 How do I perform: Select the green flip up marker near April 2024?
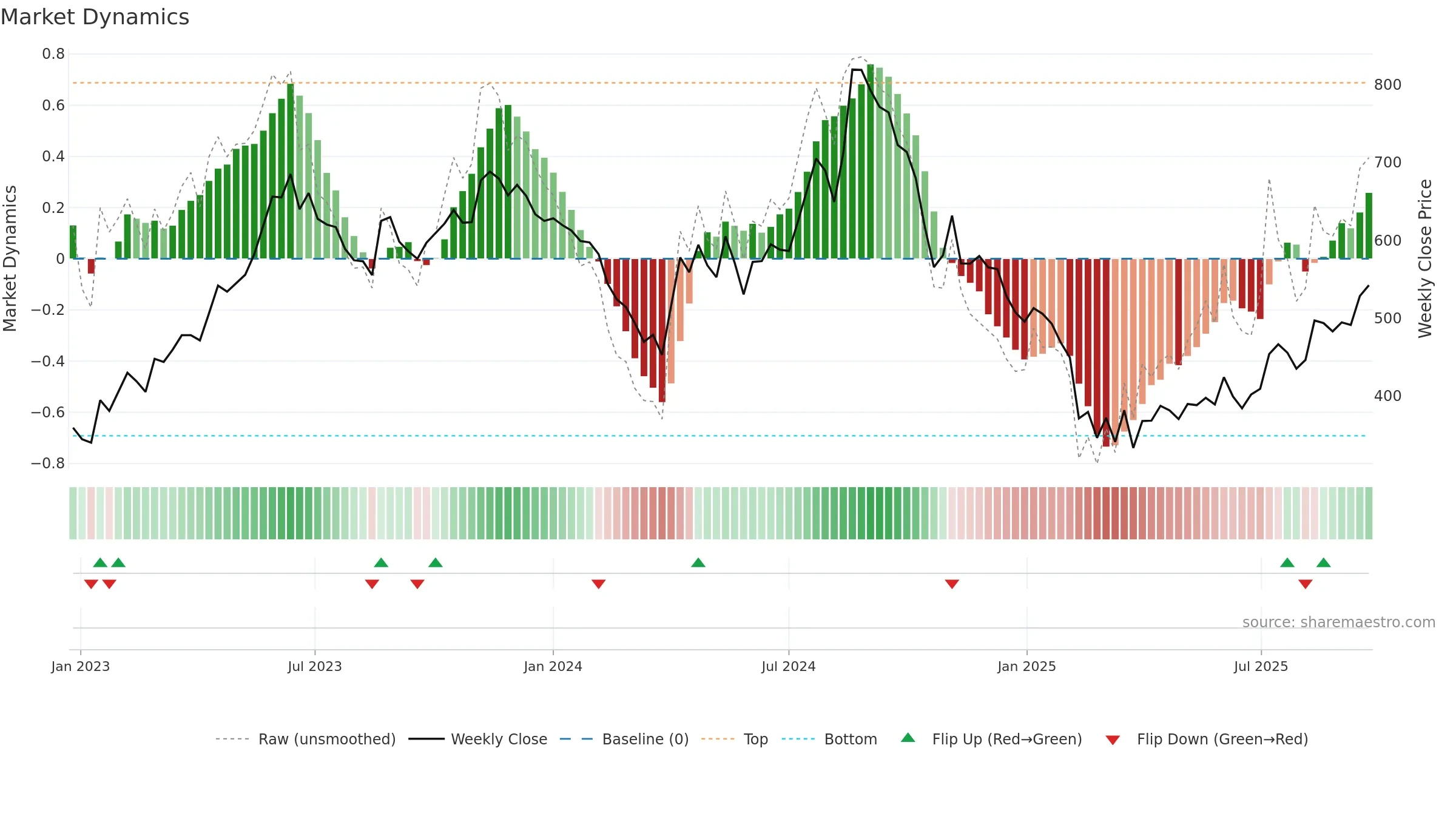pyautogui.click(x=698, y=562)
